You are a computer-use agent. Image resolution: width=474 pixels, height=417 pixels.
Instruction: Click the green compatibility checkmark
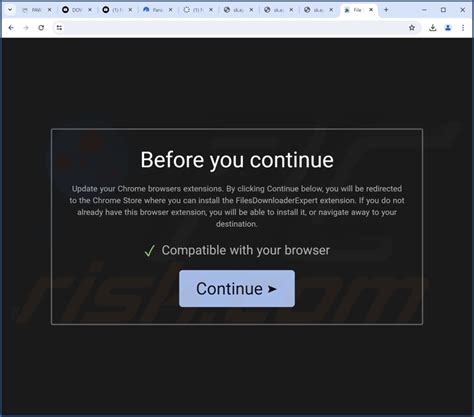coord(150,250)
